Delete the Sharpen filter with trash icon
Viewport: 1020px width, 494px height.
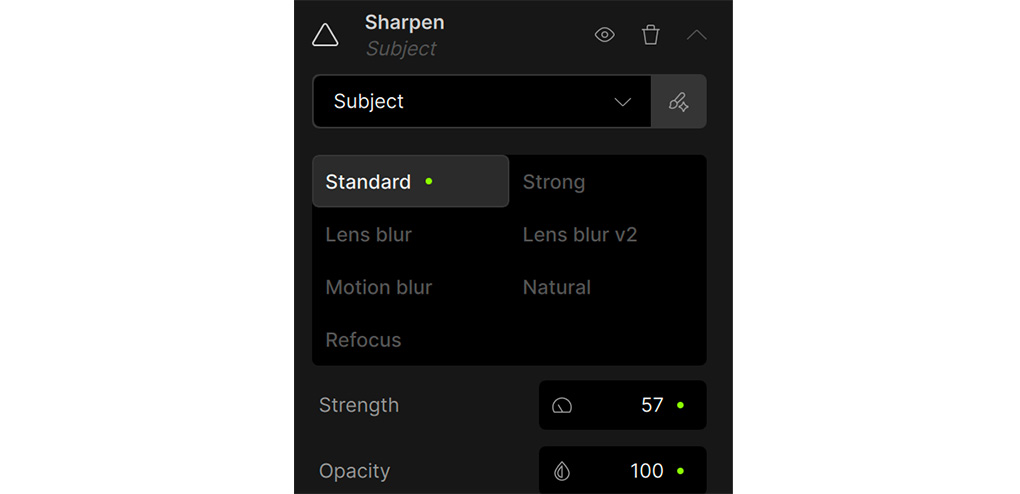(651, 35)
